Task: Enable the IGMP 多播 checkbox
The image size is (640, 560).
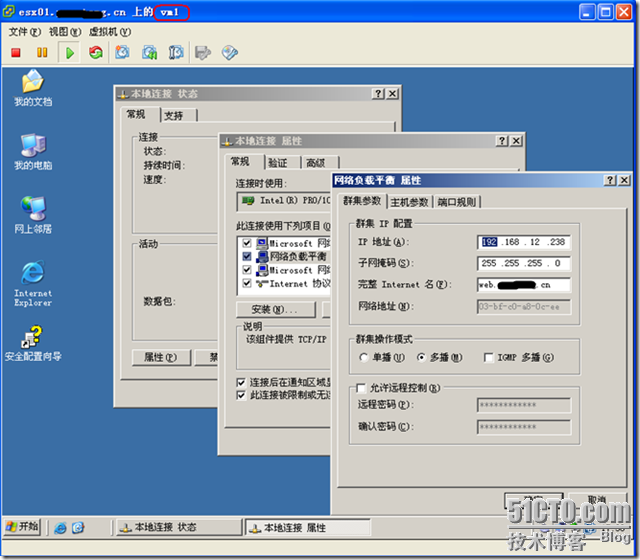Action: coord(488,358)
